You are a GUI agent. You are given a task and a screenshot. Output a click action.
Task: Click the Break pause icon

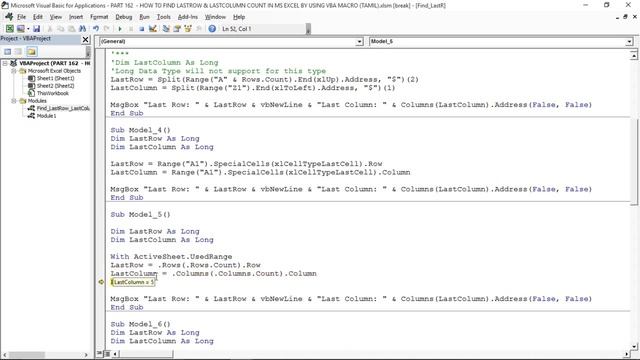click(131, 29)
